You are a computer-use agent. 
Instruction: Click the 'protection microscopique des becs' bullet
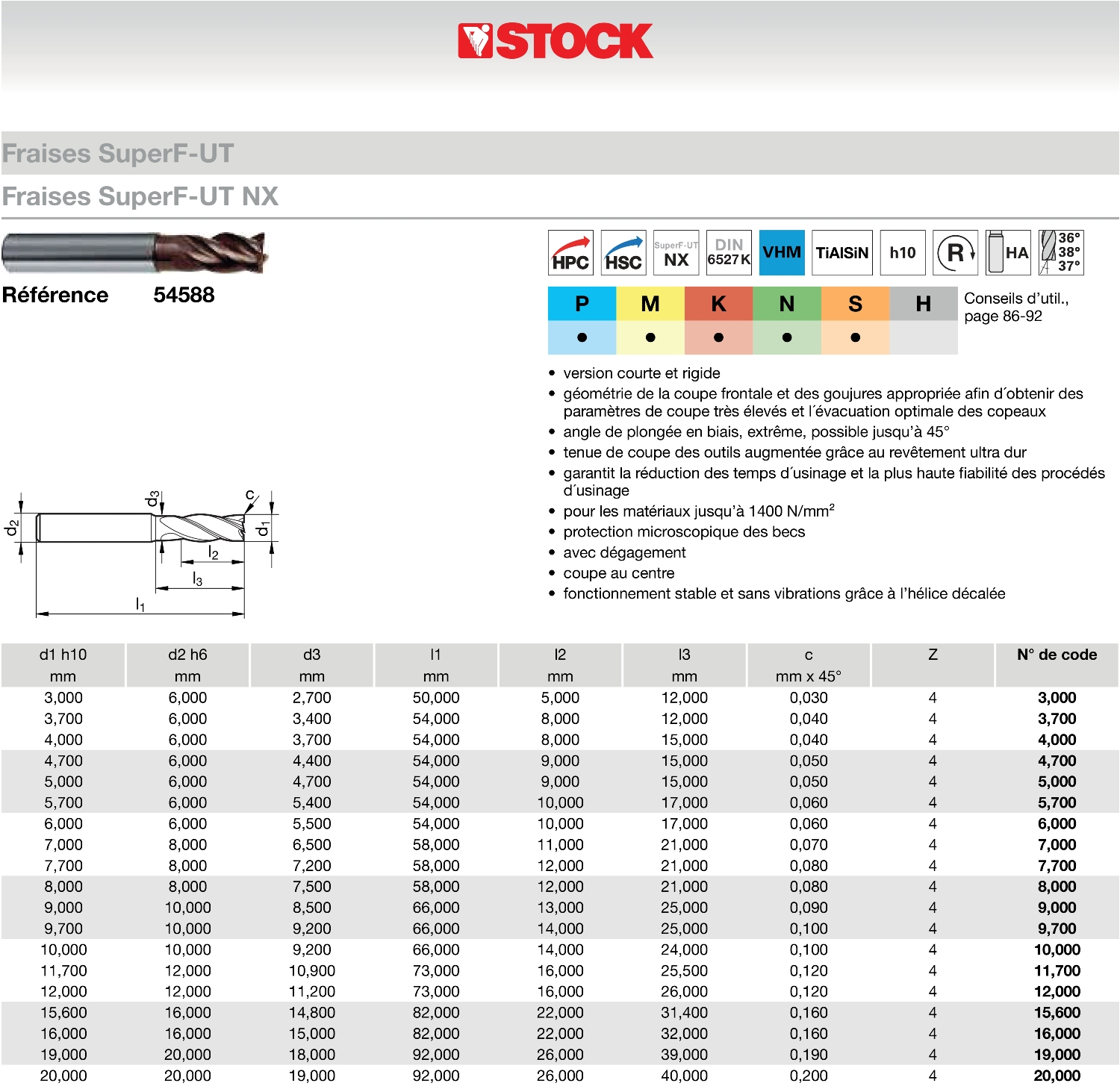tap(684, 531)
